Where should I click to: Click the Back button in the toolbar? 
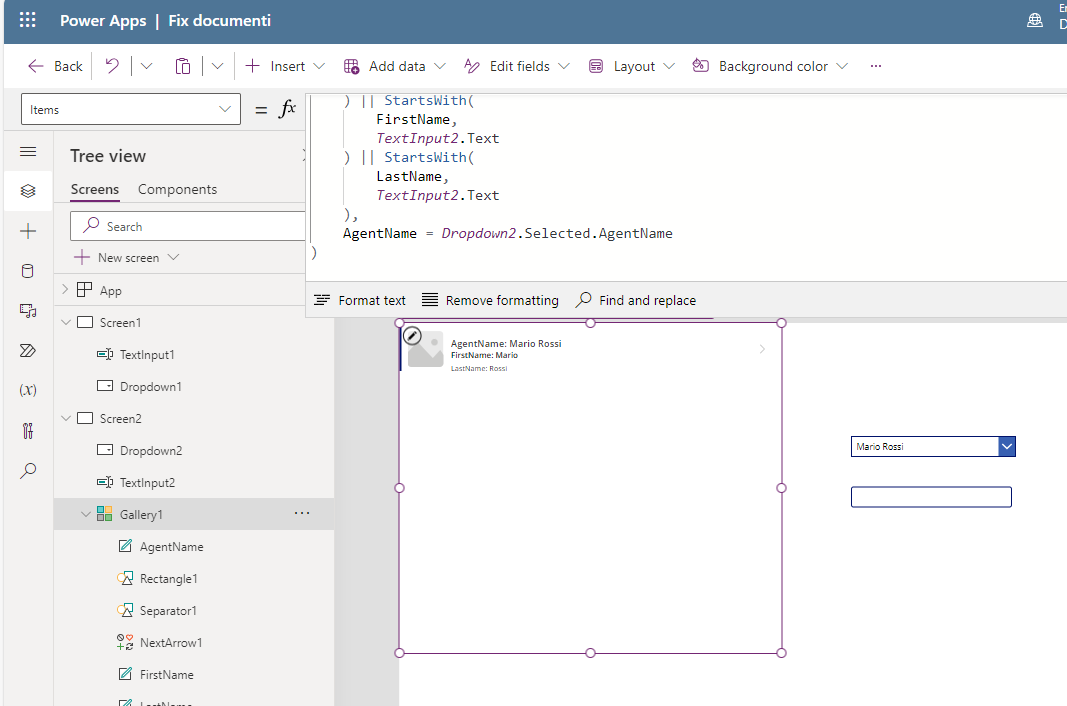[x=53, y=65]
